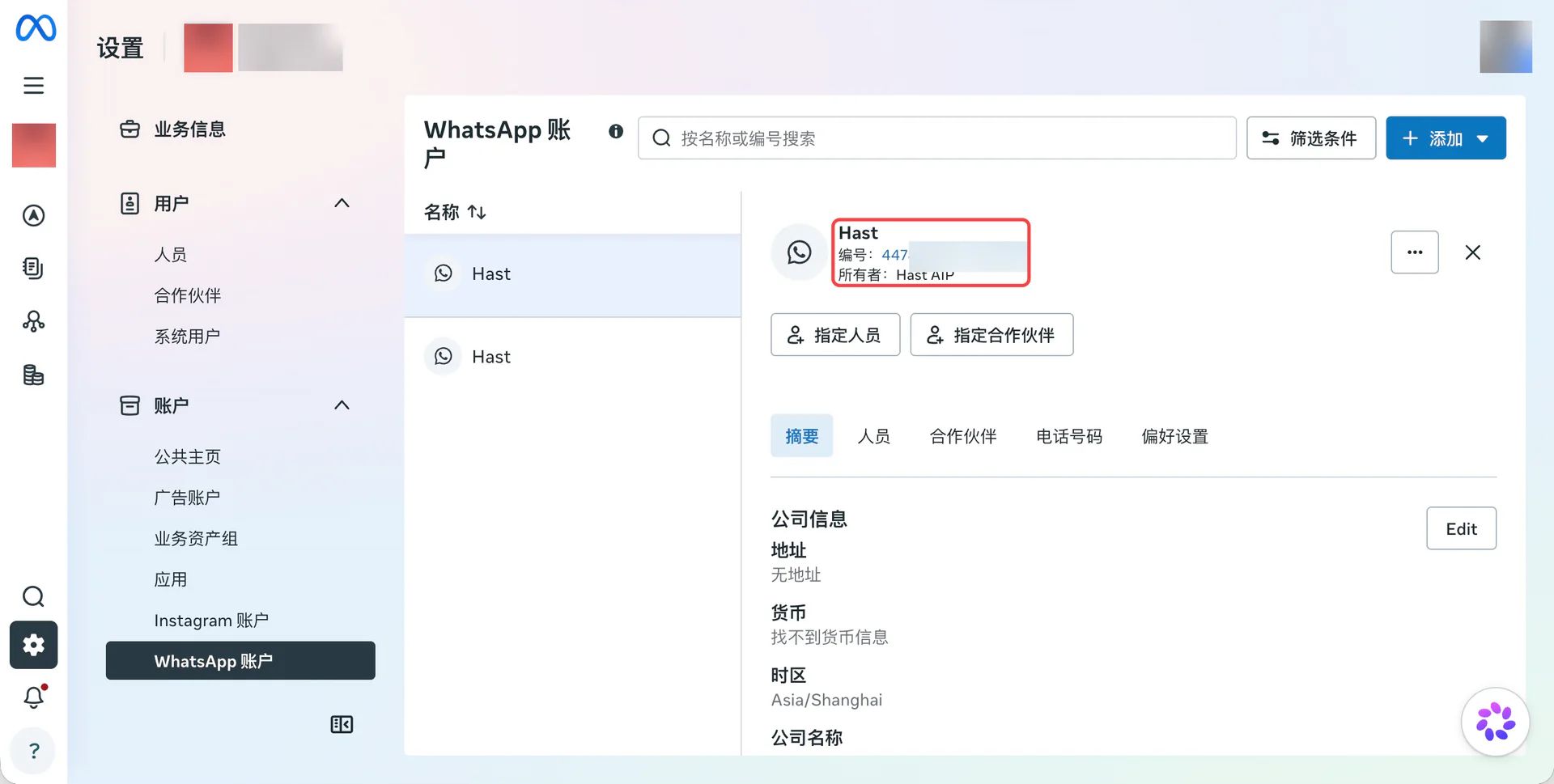Go to 合作伙伴 in sidebar
Screen dimensions: 1554x784
click(x=188, y=295)
